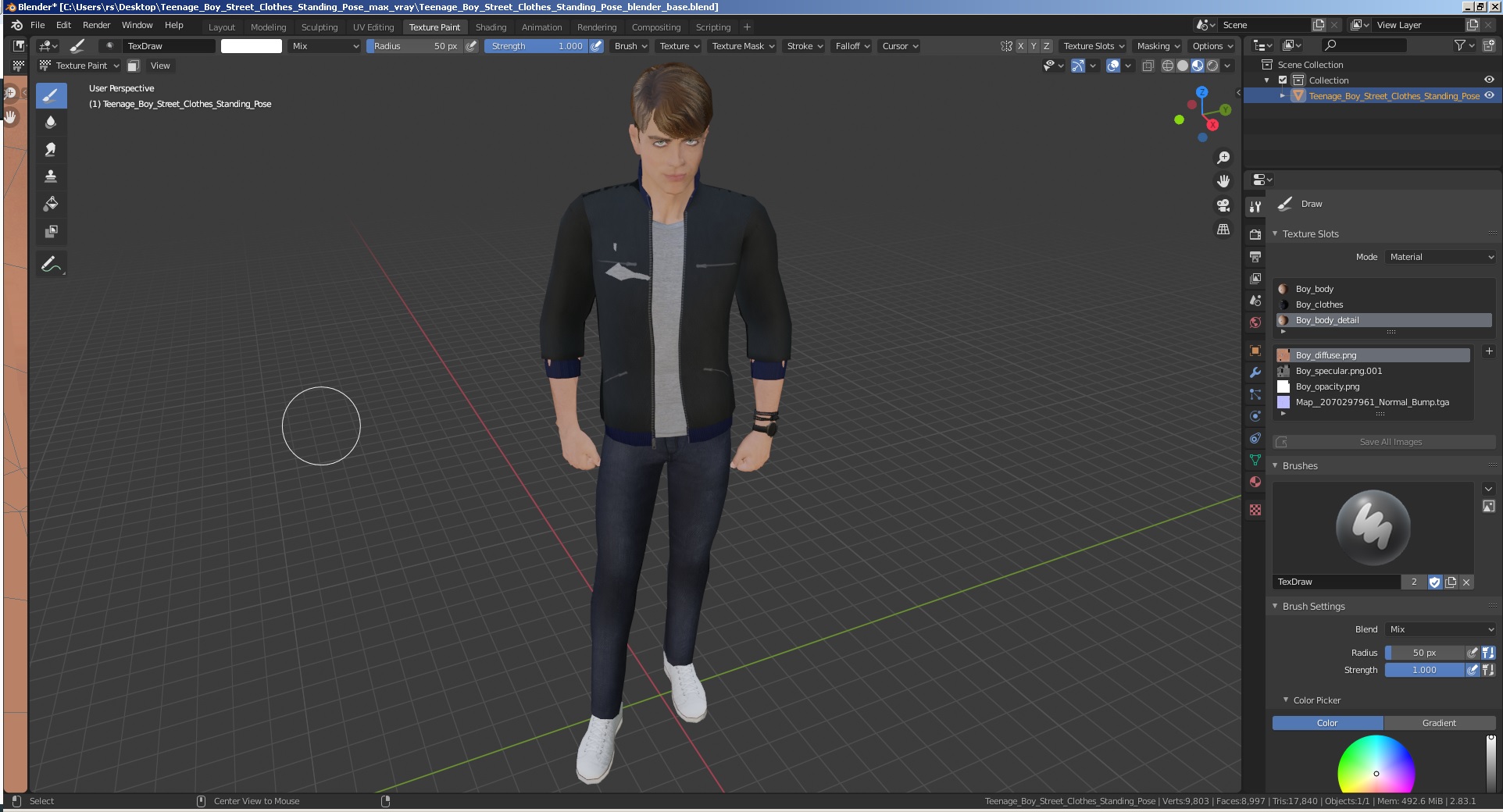This screenshot has width=1503, height=812.
Task: Switch to Material Preview shading
Action: point(1198,66)
